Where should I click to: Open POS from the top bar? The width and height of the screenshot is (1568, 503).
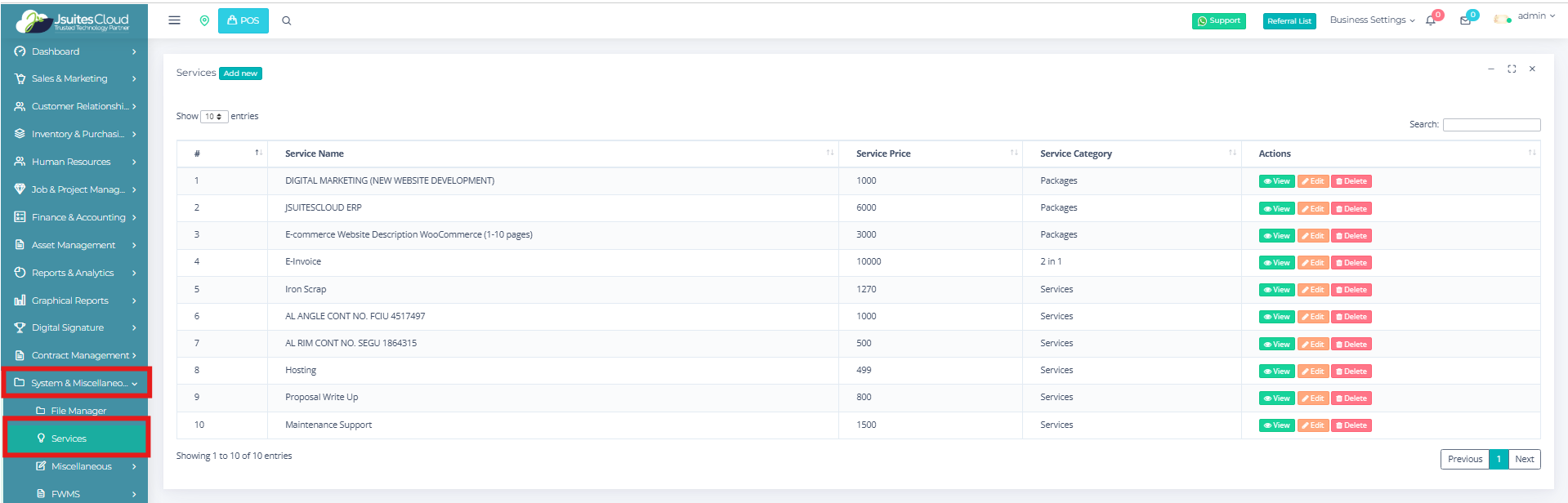243,20
